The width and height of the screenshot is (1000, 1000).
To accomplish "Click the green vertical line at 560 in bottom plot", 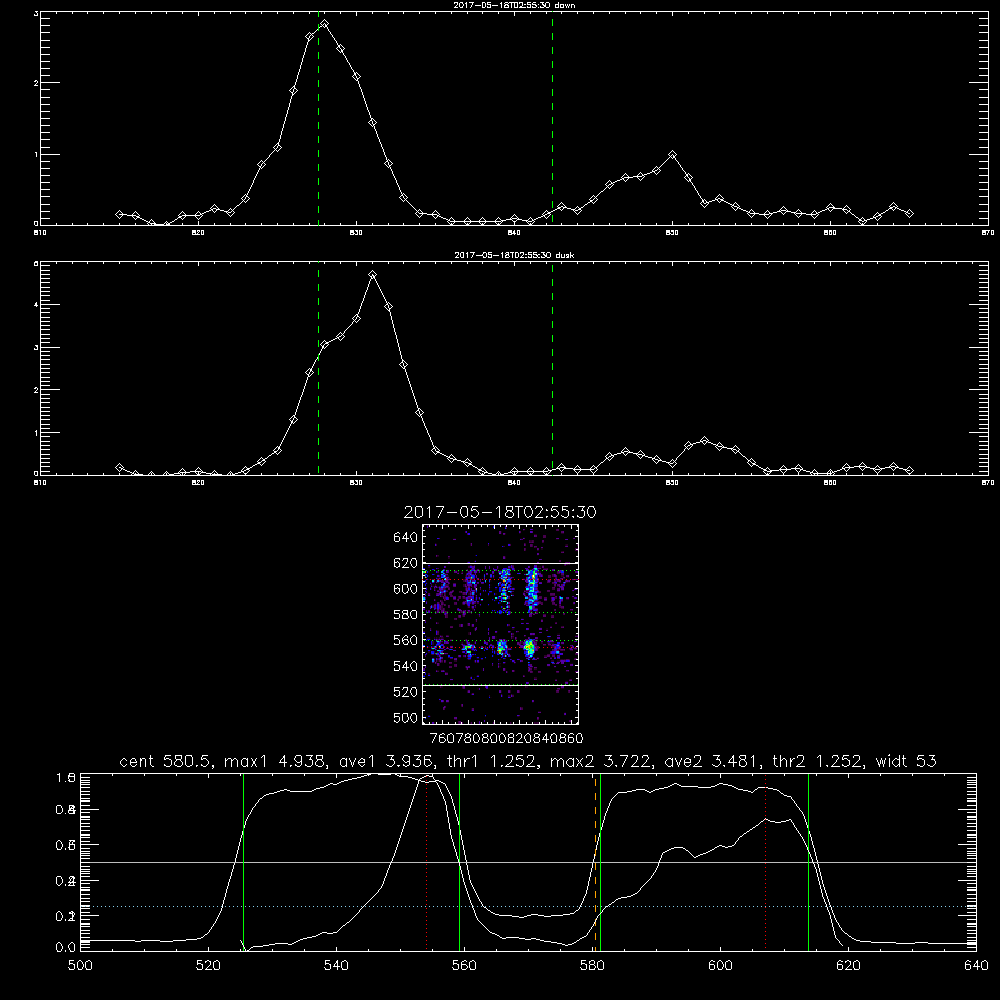I will 459,861.
